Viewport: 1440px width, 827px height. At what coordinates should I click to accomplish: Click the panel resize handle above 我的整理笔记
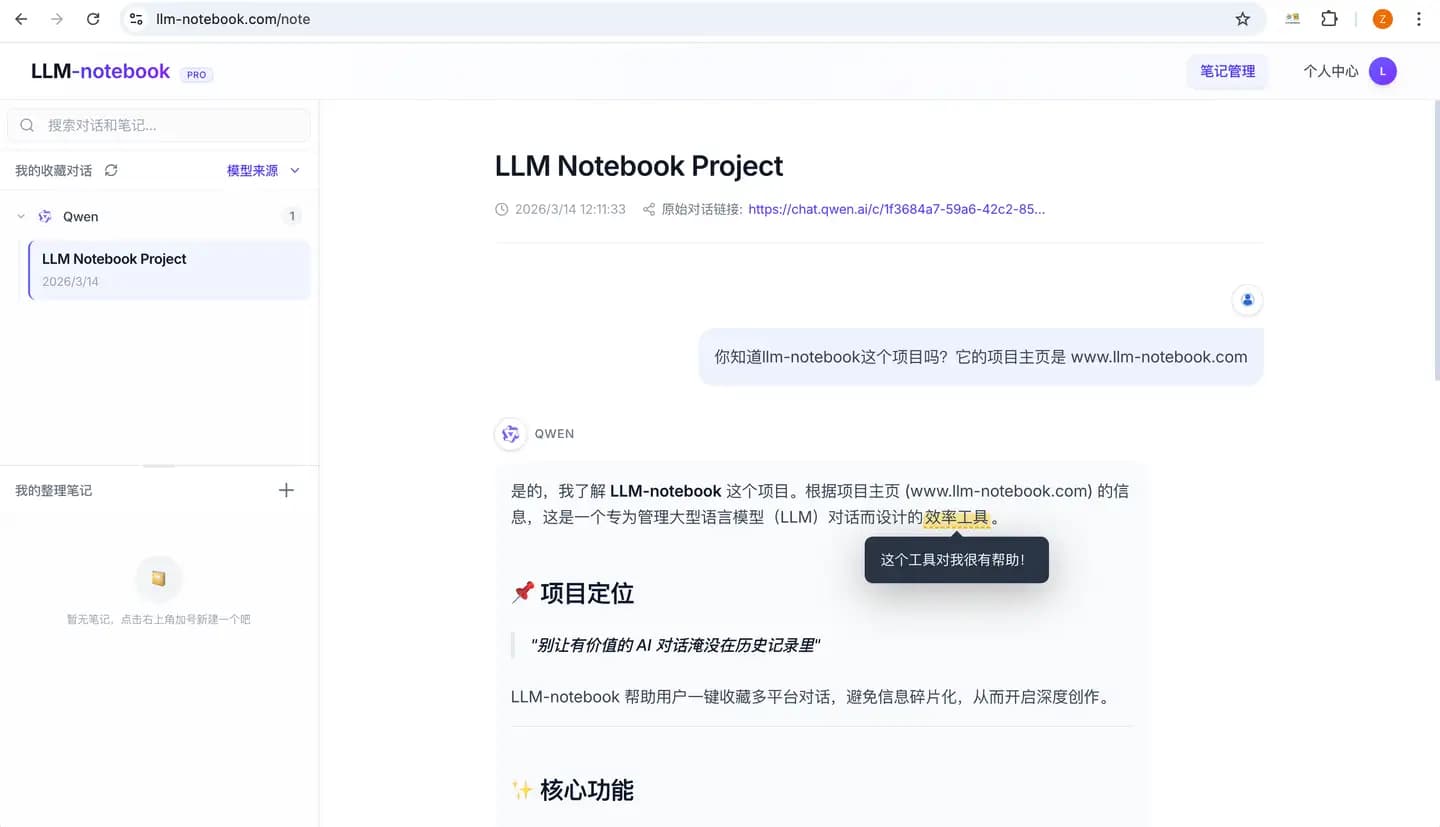159,465
